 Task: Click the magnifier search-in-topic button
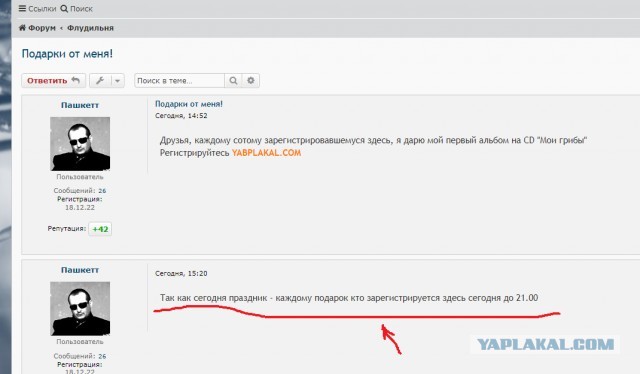[233, 80]
